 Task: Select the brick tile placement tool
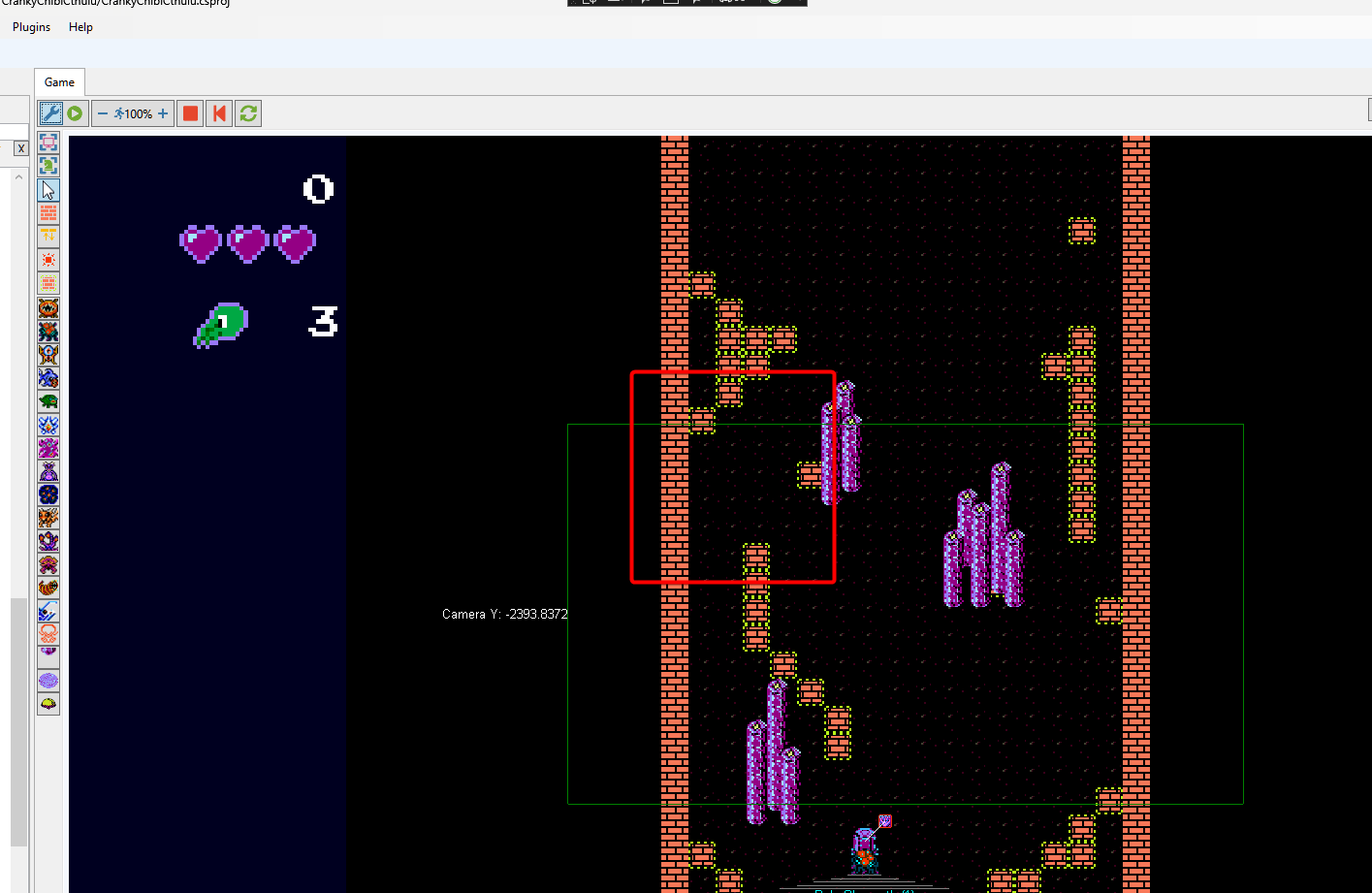coord(48,212)
